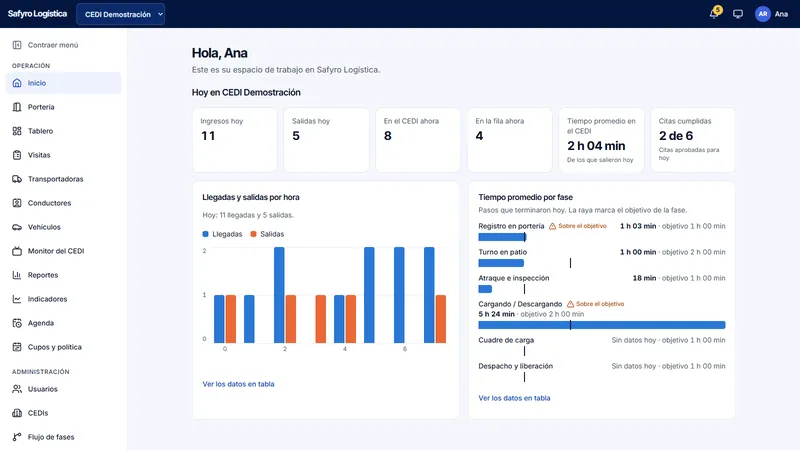Click the Reportes bar chart icon

17,275
